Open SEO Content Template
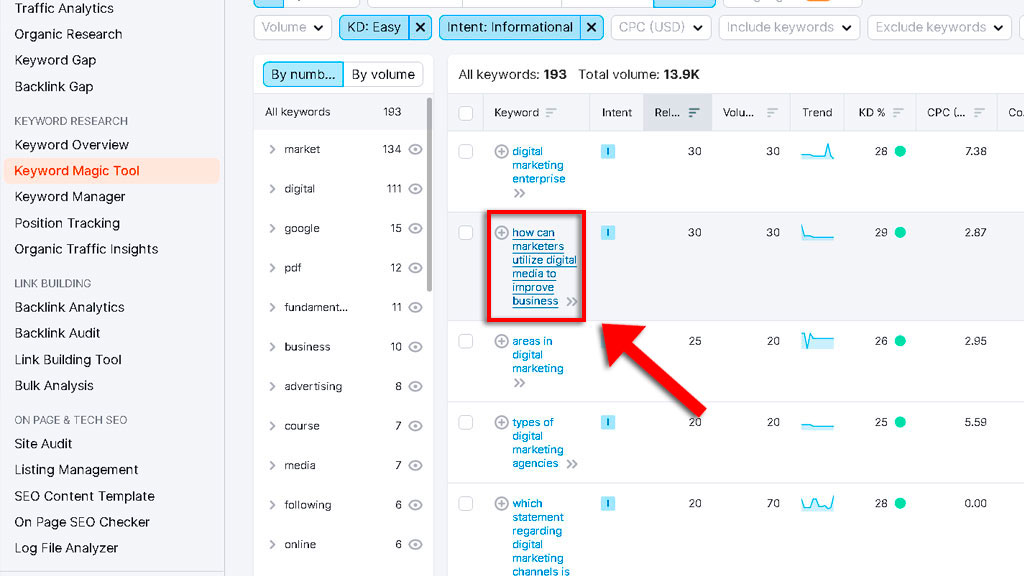This screenshot has height=576, width=1024. point(85,496)
